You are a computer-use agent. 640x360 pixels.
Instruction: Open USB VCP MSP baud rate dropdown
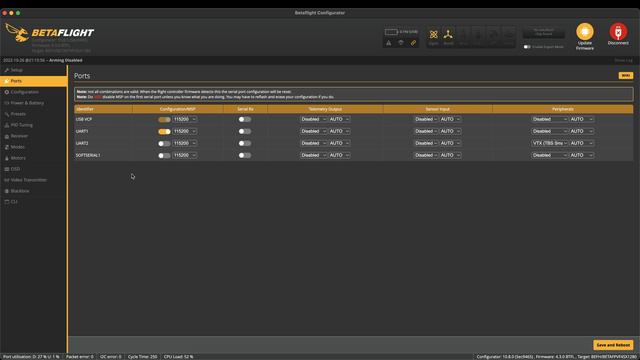tap(185, 119)
